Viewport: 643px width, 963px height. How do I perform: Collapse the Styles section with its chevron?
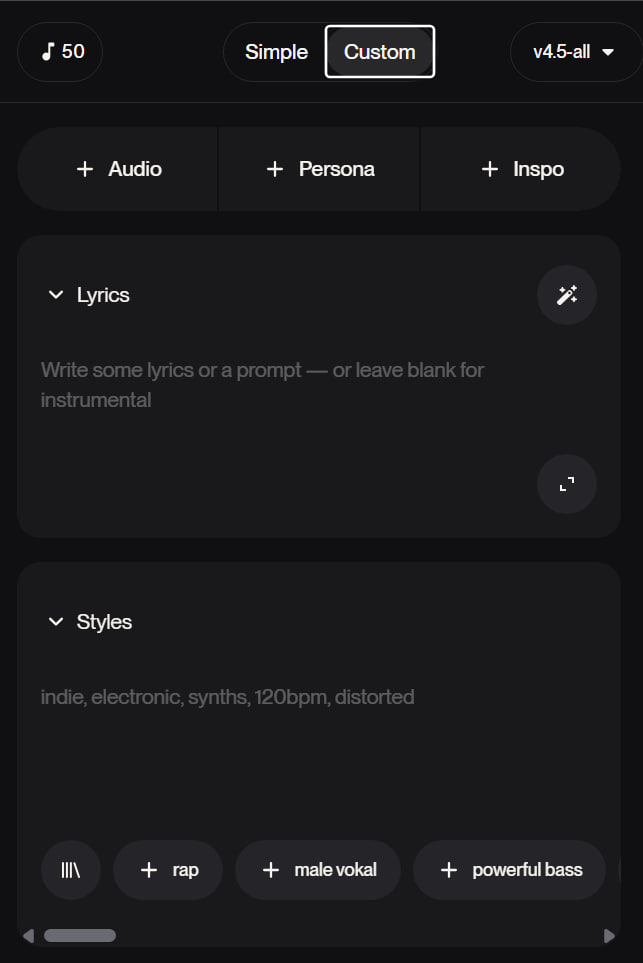pyautogui.click(x=56, y=621)
